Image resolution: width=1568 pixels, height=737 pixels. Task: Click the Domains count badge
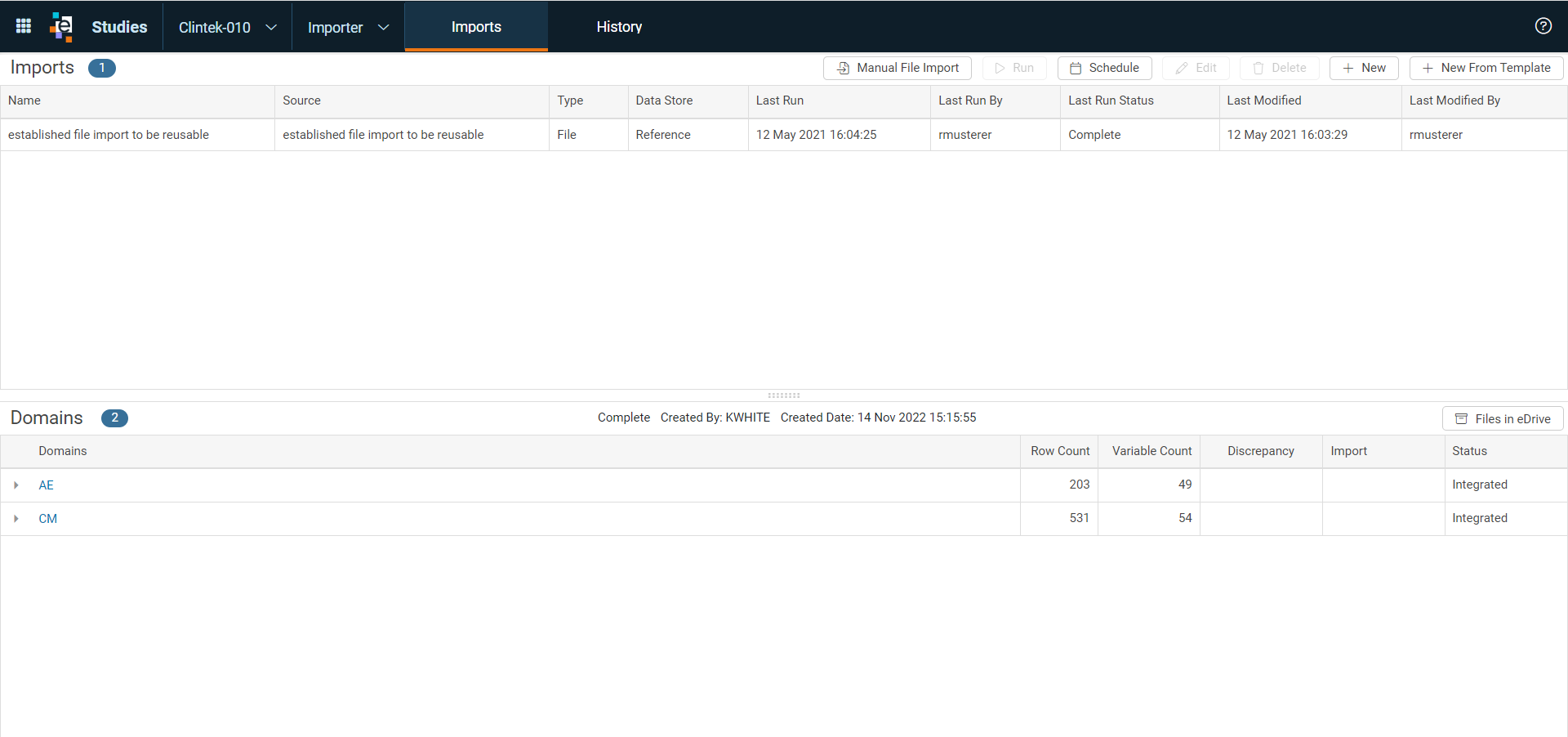click(x=114, y=418)
